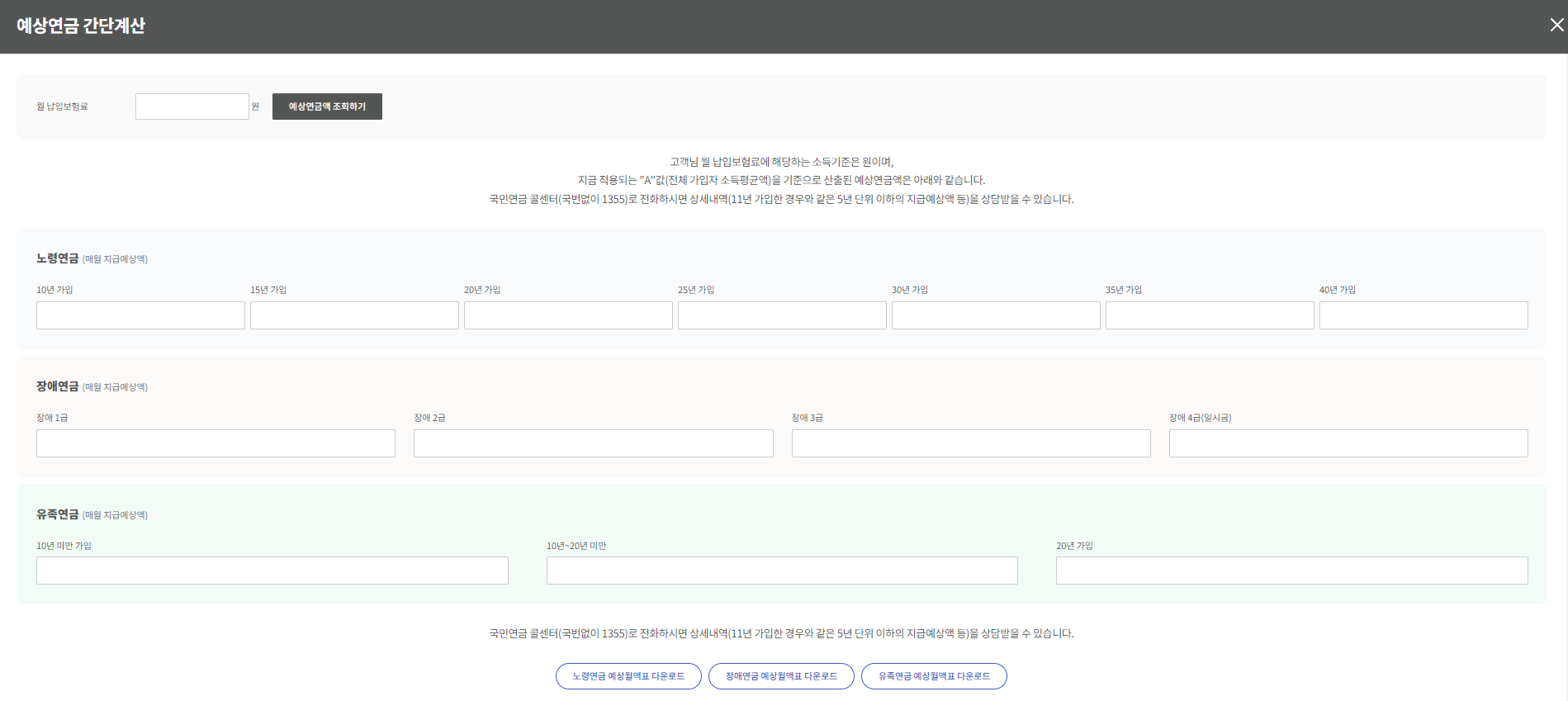
Task: Click the 40년 가입 label
Action: [x=1338, y=290]
